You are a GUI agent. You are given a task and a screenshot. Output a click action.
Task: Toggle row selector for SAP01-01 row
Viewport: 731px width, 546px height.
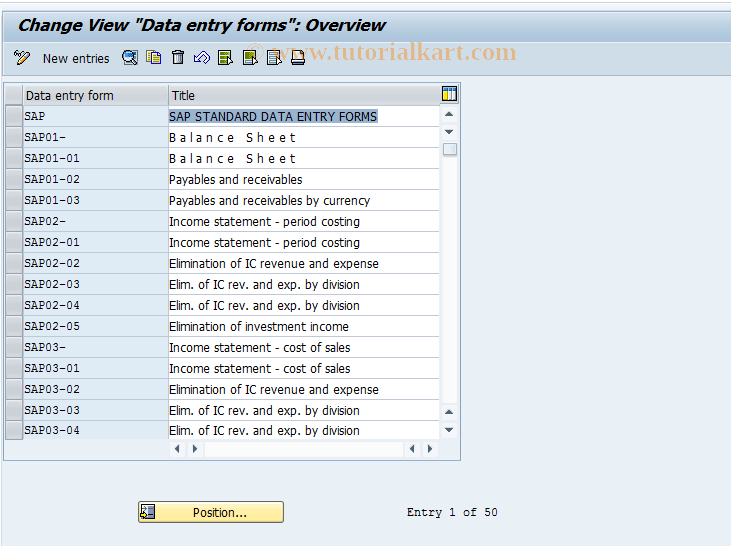14,158
